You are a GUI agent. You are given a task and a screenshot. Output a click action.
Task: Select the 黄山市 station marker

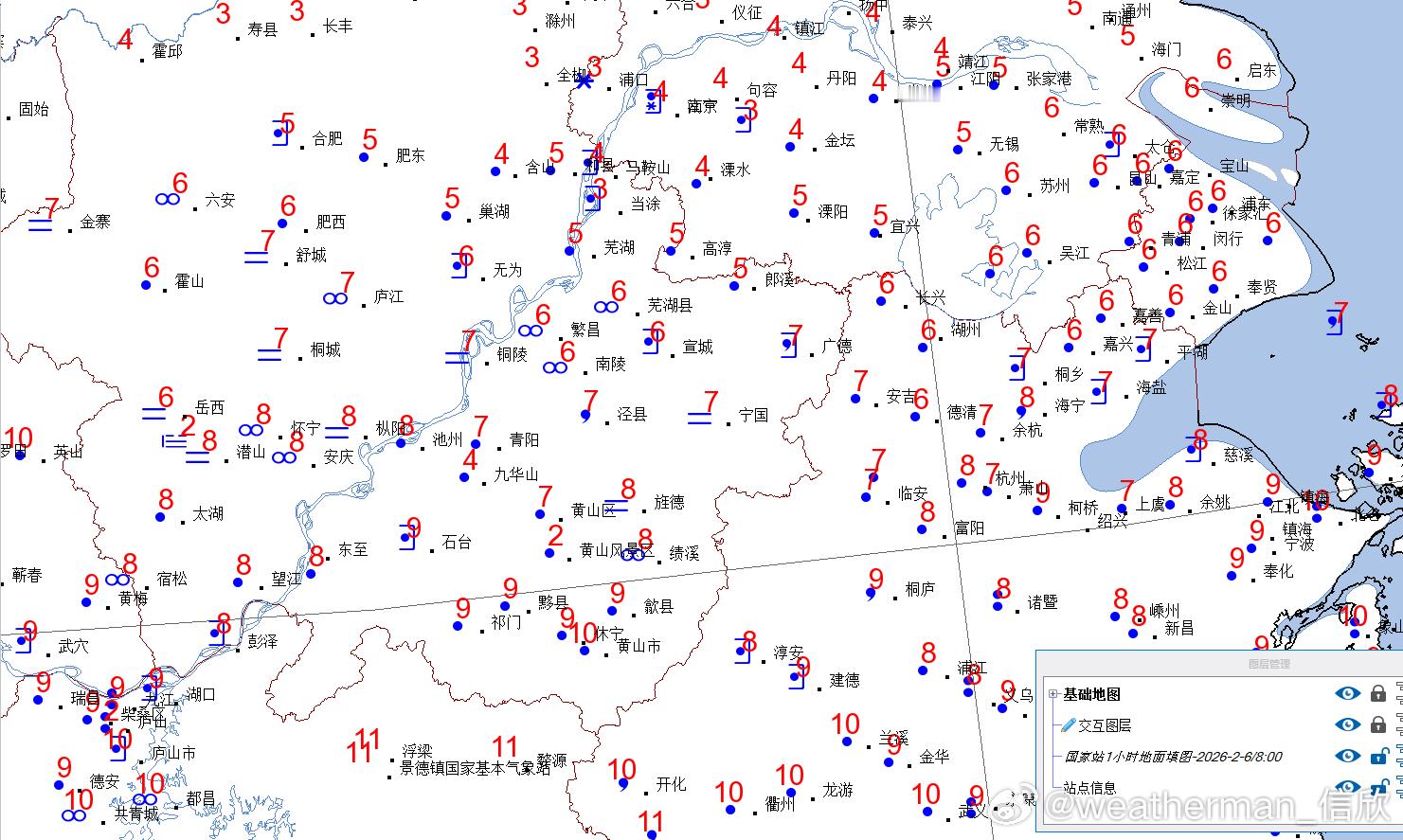pyautogui.click(x=584, y=651)
